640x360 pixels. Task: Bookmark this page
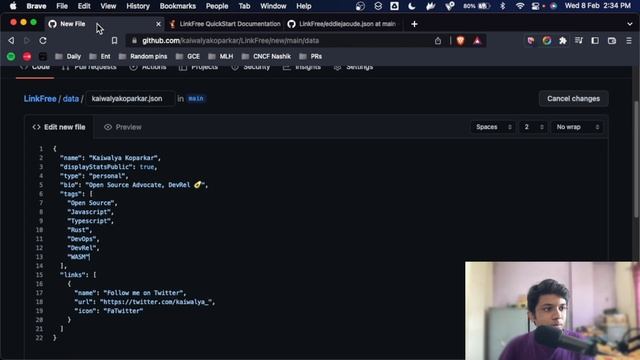[x=114, y=40]
